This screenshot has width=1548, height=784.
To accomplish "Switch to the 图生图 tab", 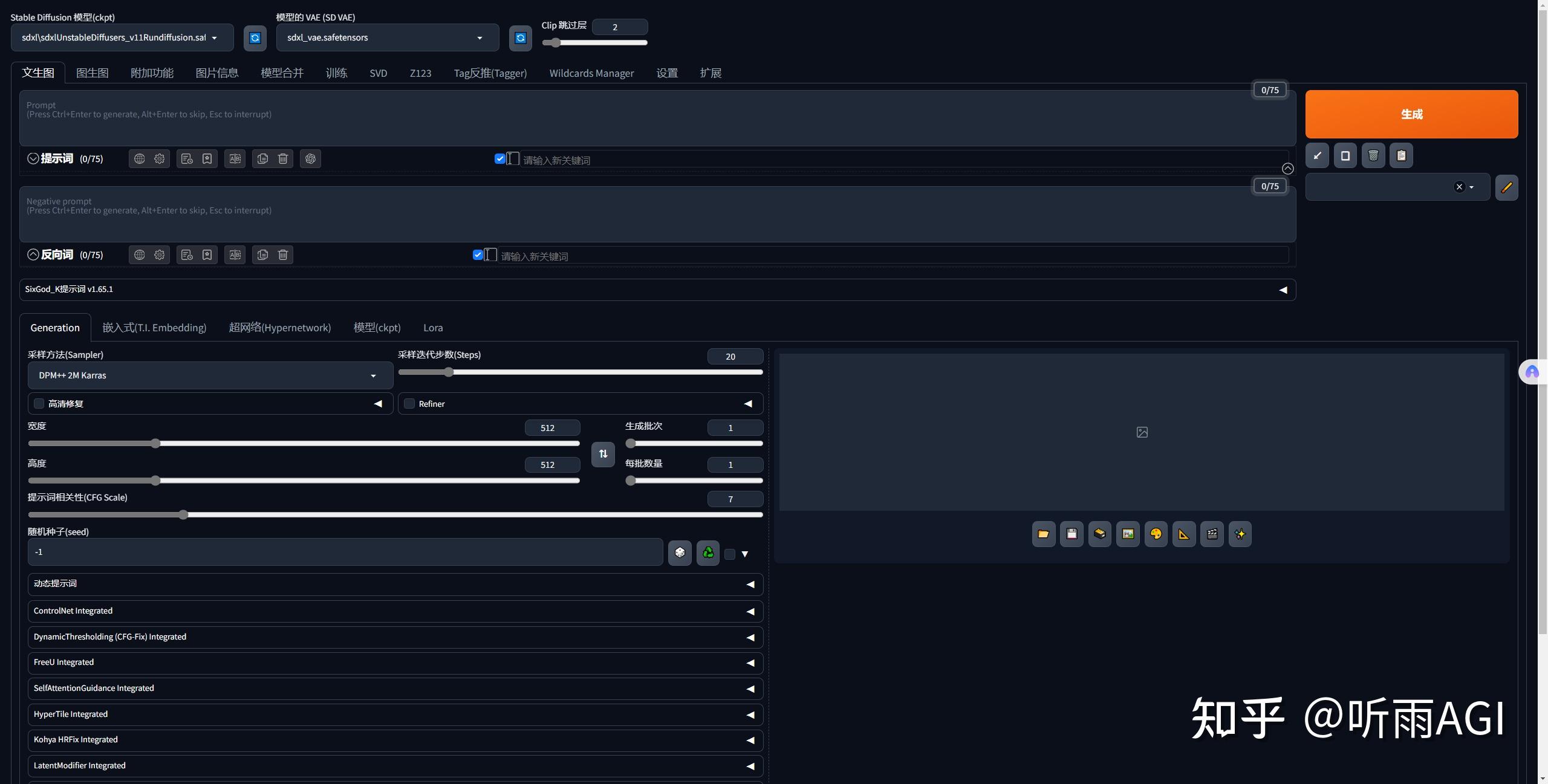I will click(x=92, y=73).
